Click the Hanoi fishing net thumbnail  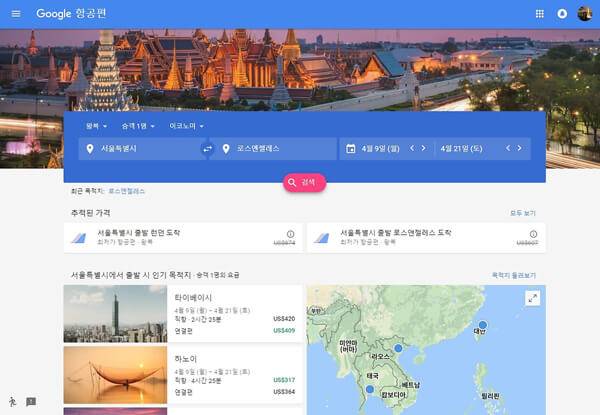[115, 375]
